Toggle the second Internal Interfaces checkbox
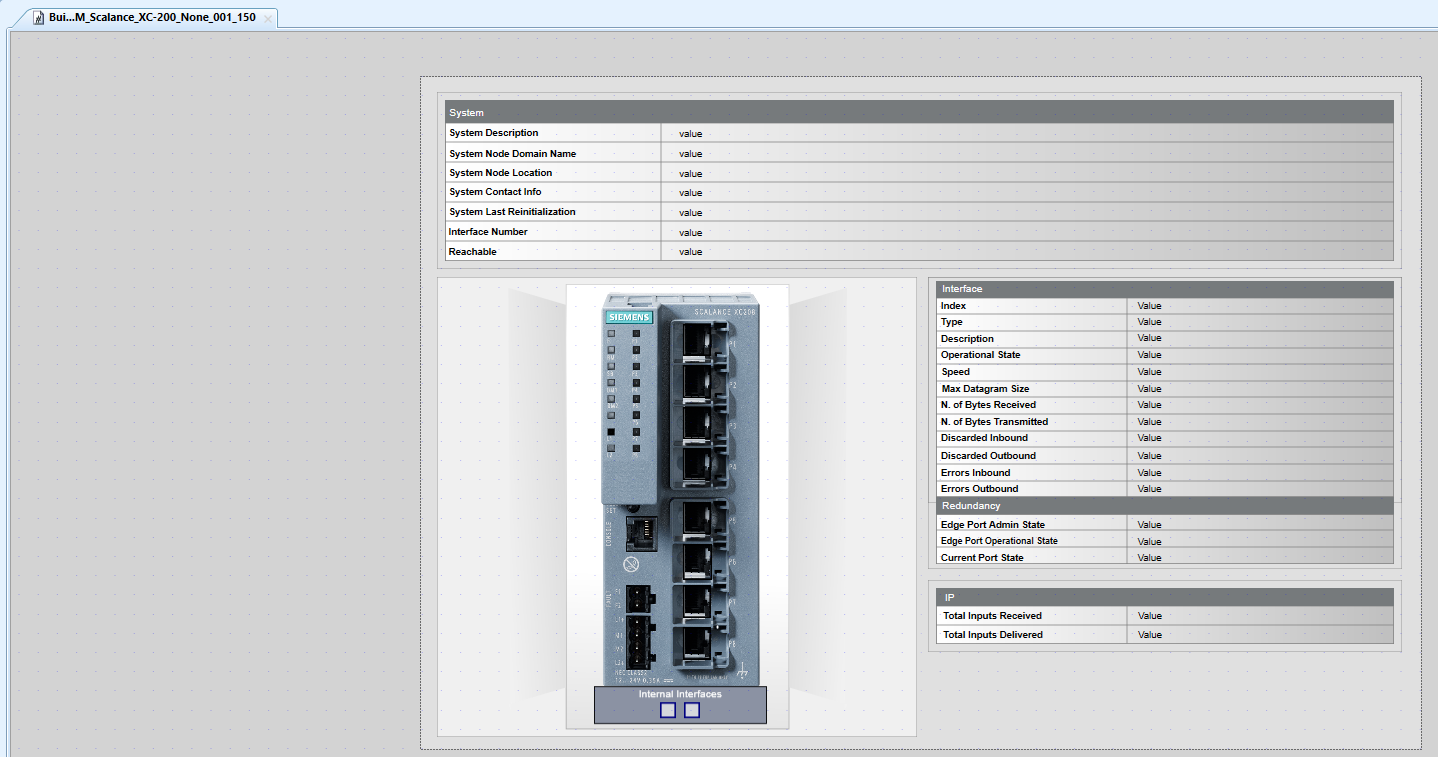The width and height of the screenshot is (1438, 757). pos(692,709)
